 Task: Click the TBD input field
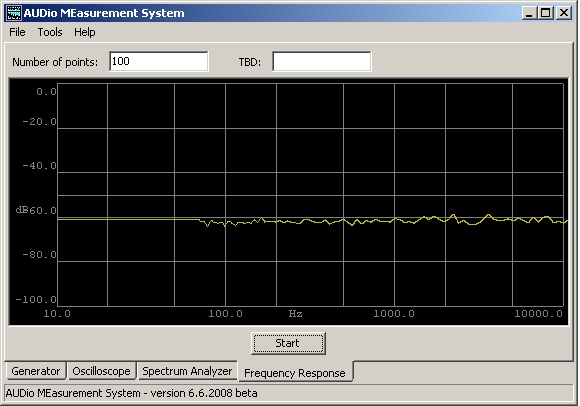tap(322, 61)
